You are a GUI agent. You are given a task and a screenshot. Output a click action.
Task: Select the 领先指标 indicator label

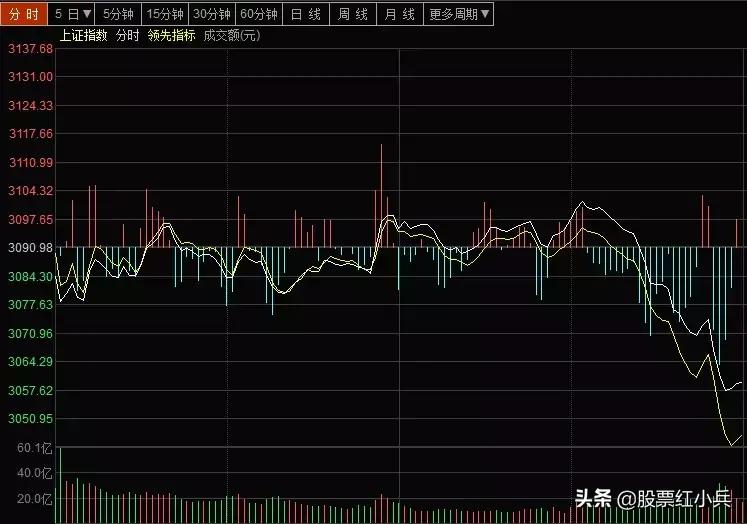pyautogui.click(x=172, y=35)
